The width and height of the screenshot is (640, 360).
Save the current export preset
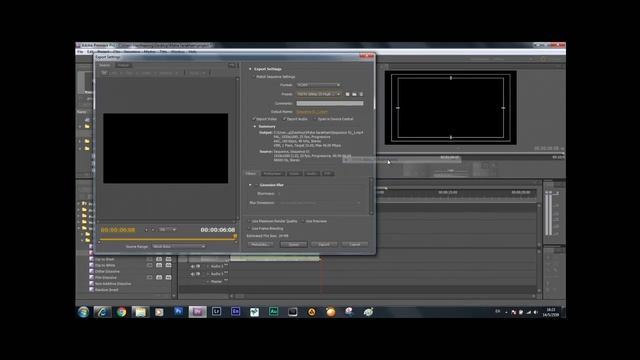[347, 94]
